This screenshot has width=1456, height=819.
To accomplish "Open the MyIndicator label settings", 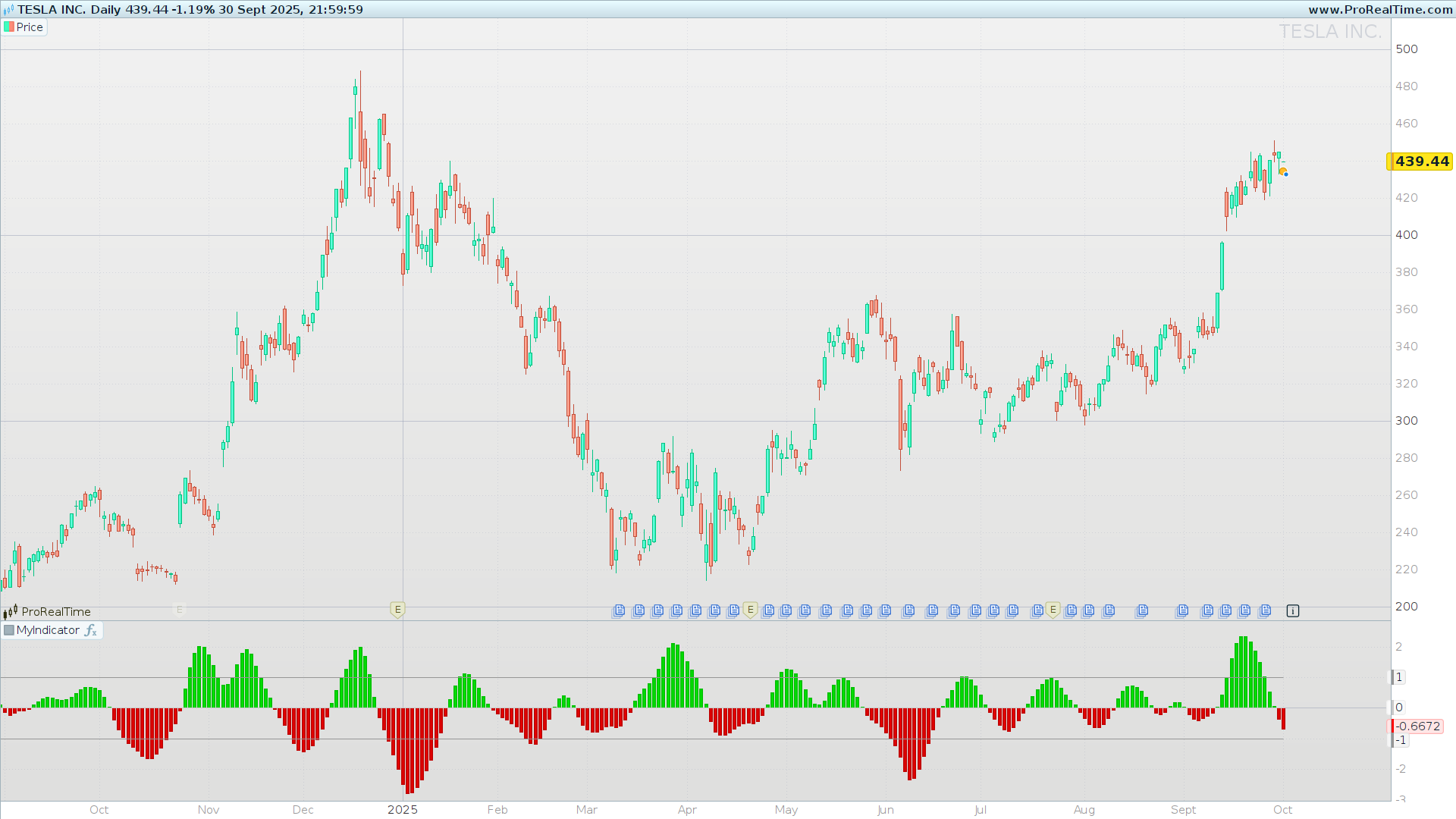I will 48,630.
